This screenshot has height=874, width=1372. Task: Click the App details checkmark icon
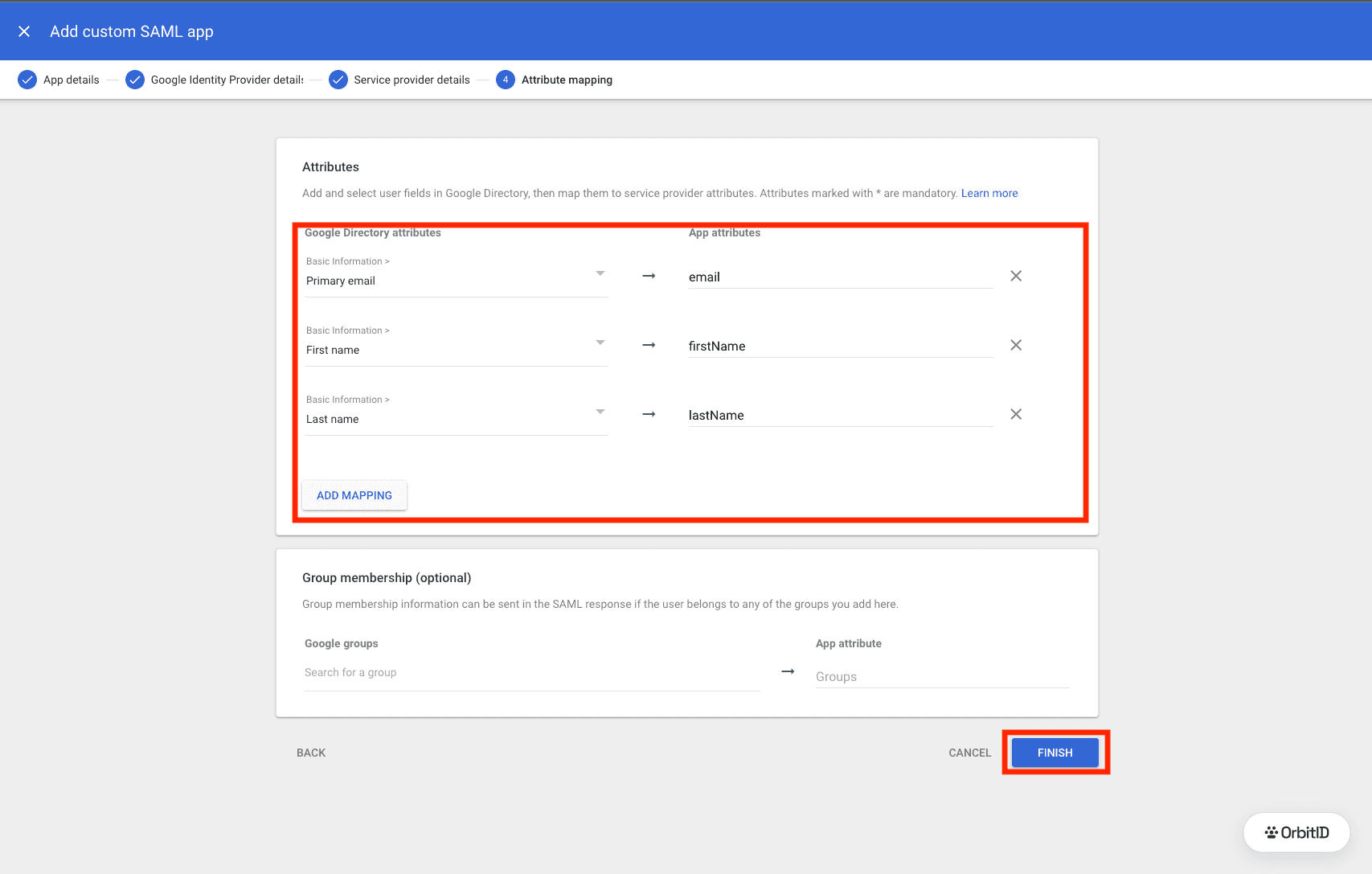(x=27, y=80)
